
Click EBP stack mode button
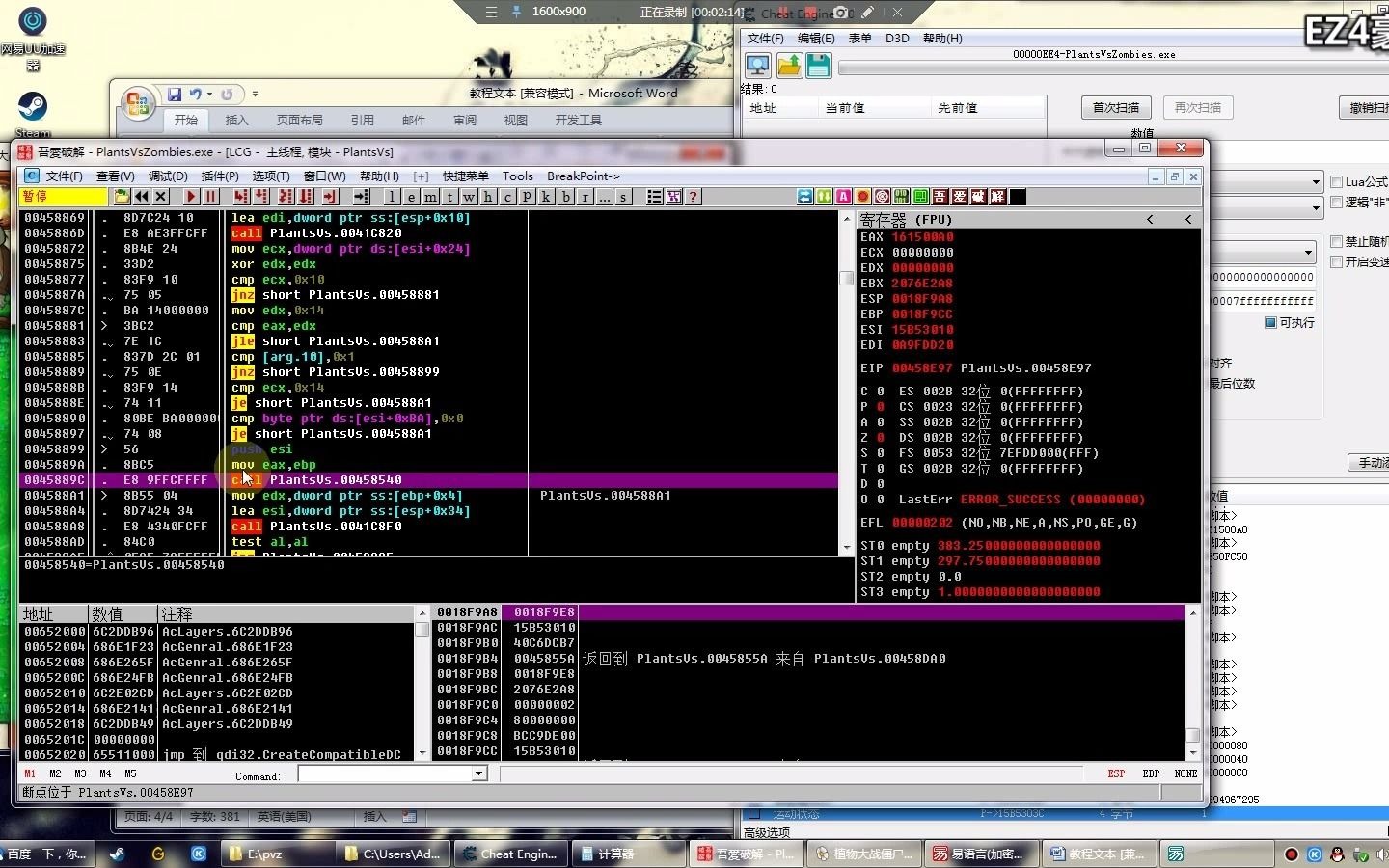click(x=1151, y=773)
